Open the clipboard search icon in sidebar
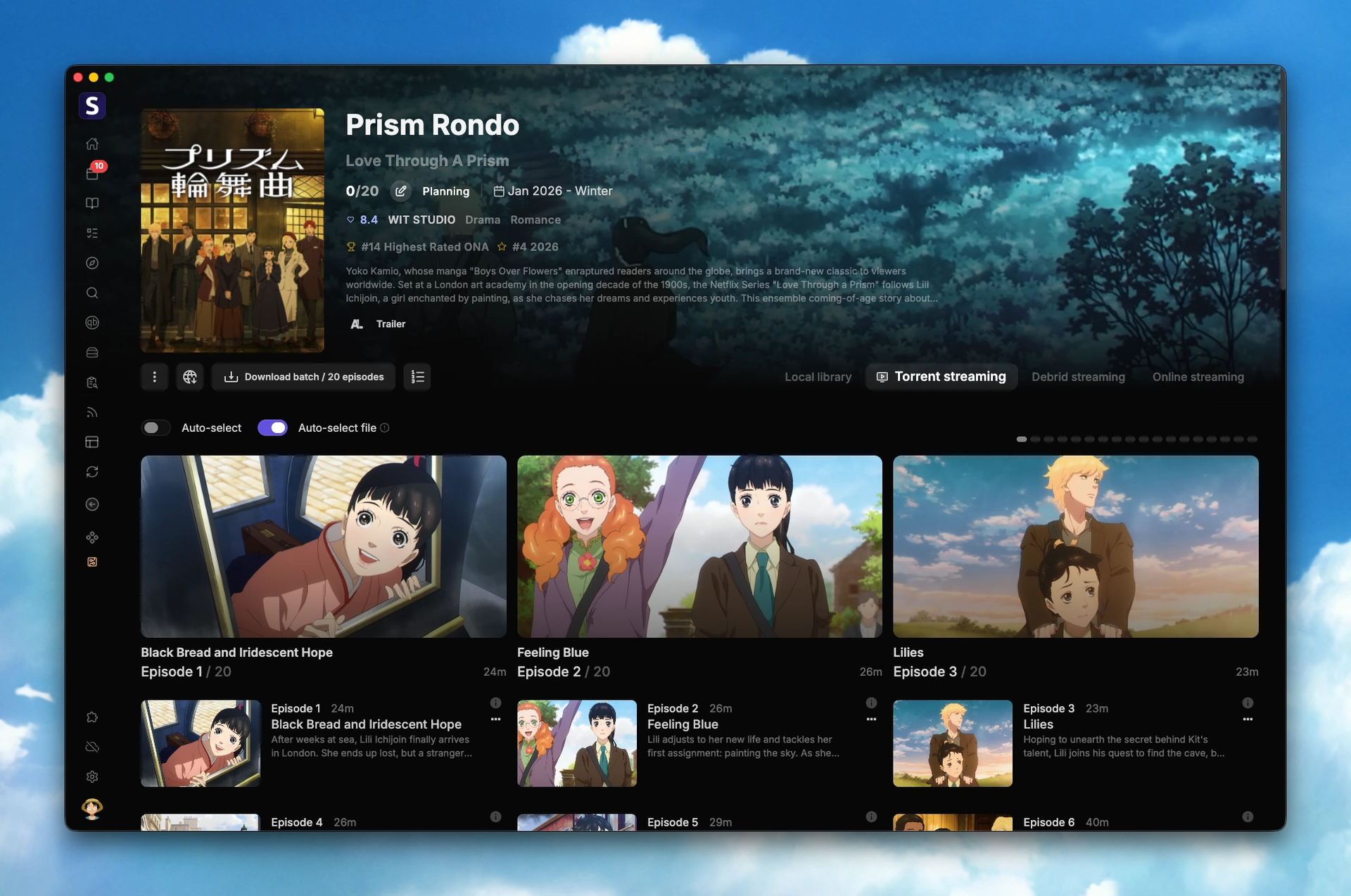Image resolution: width=1351 pixels, height=896 pixels. pos(92,383)
